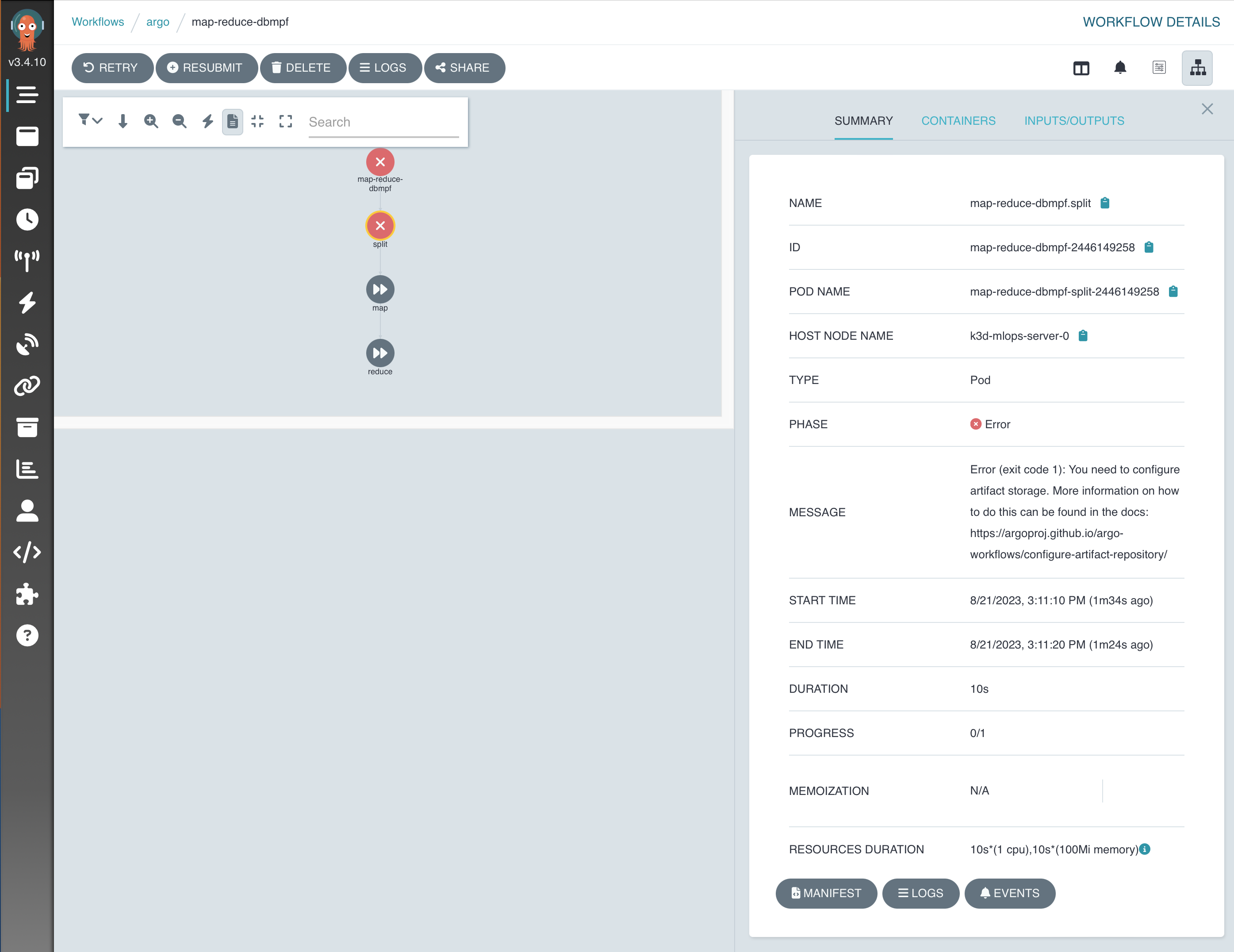Viewport: 1234px width, 952px height.
Task: Select the failed split node
Action: 380,226
